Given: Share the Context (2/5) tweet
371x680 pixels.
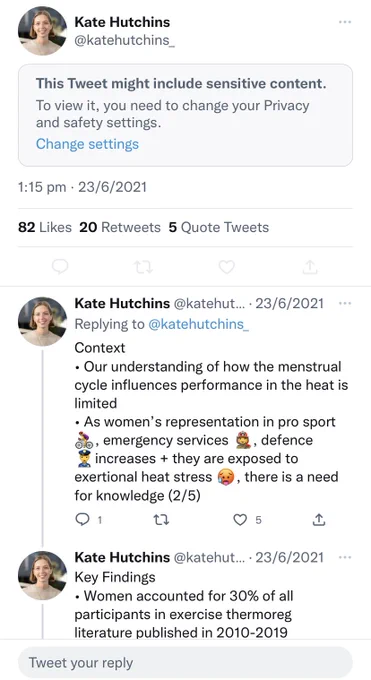Looking at the screenshot, I should [319, 520].
